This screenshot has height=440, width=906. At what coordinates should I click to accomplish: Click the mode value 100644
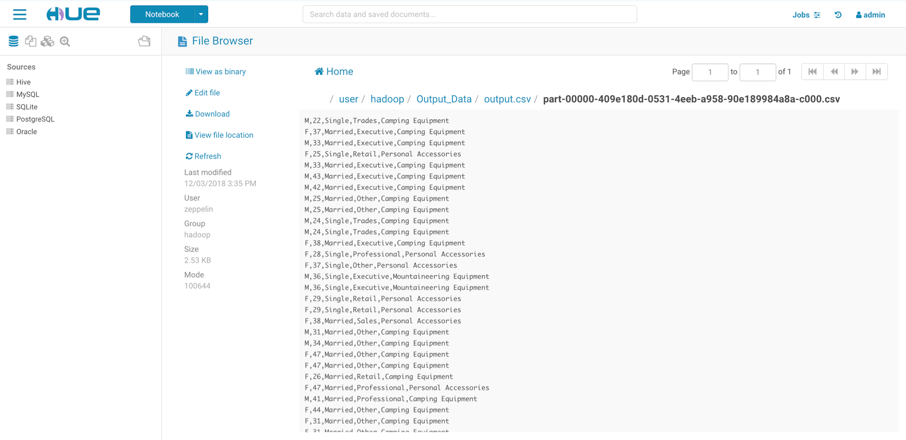coord(197,286)
